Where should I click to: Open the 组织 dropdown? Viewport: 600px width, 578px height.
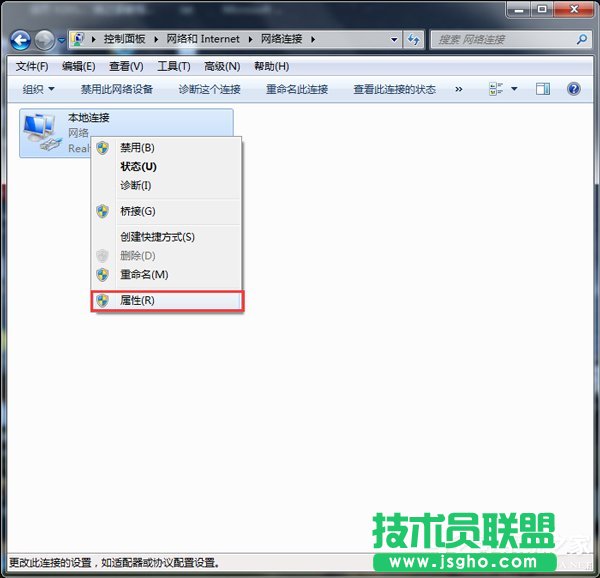pos(38,90)
